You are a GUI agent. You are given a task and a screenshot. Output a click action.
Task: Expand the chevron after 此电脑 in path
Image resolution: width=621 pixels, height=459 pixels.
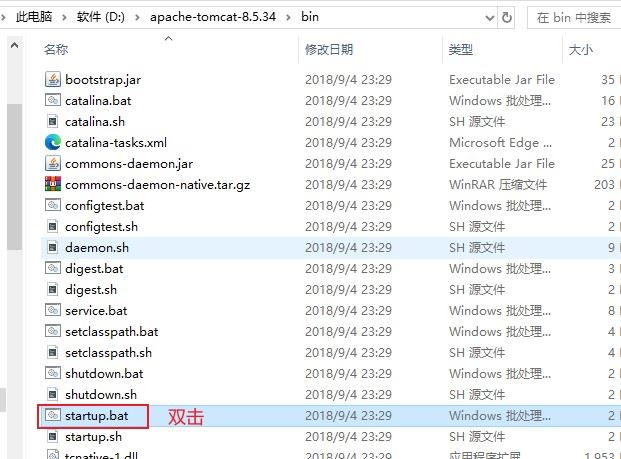pyautogui.click(x=64, y=17)
